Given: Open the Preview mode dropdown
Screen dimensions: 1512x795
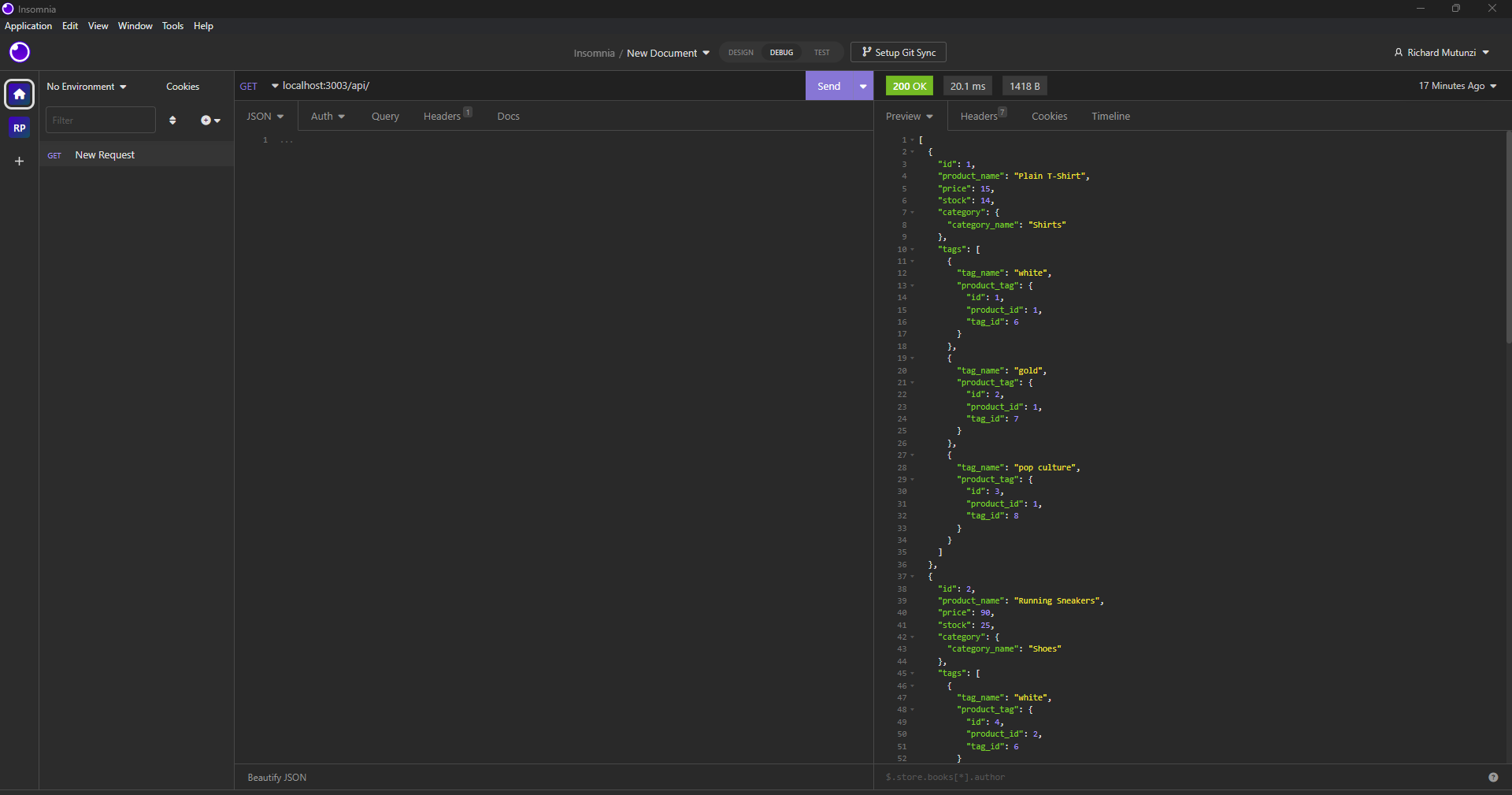Looking at the screenshot, I should 909,116.
